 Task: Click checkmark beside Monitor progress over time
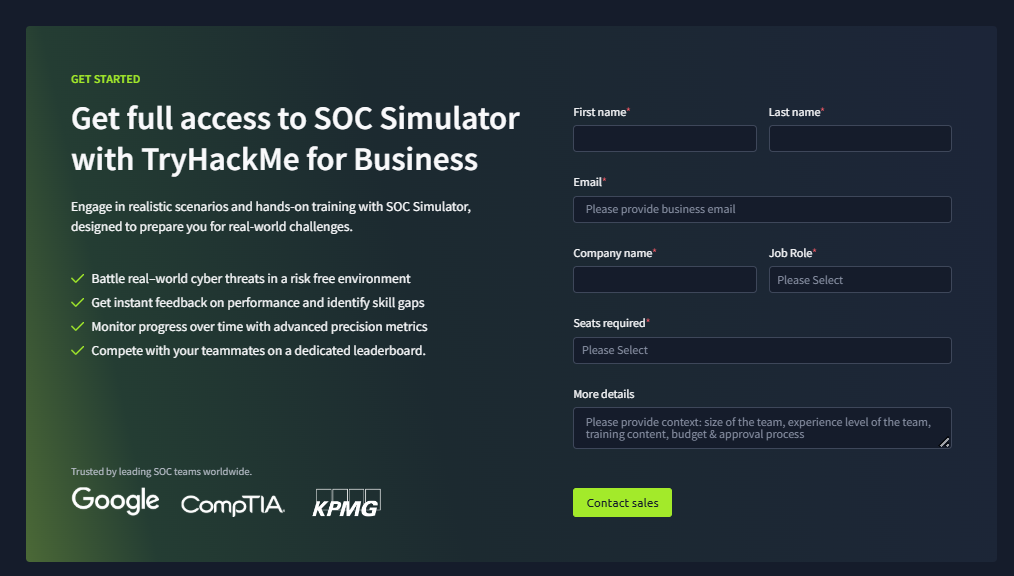78,326
